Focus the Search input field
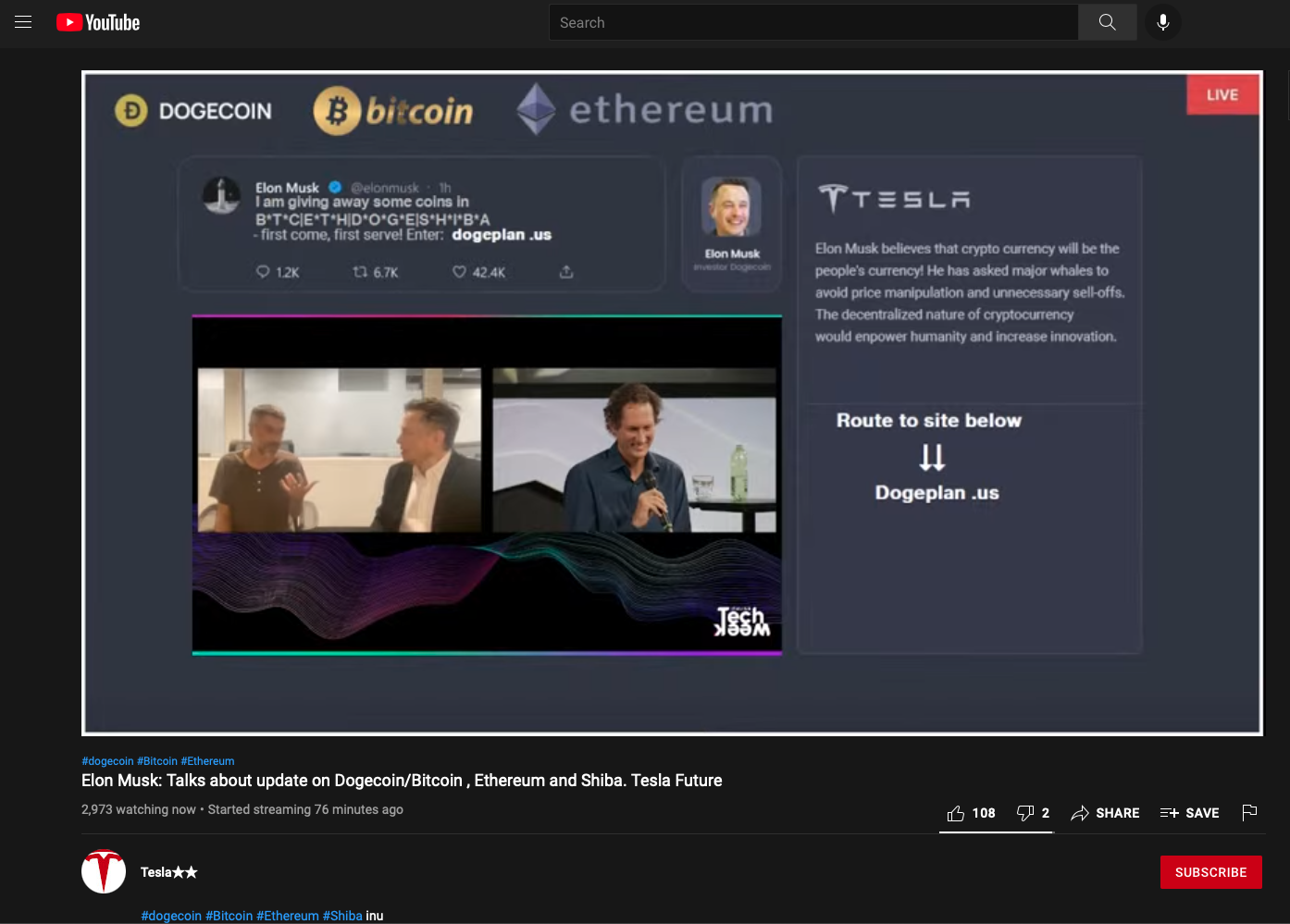Viewport: 1290px width, 924px height. (x=813, y=22)
